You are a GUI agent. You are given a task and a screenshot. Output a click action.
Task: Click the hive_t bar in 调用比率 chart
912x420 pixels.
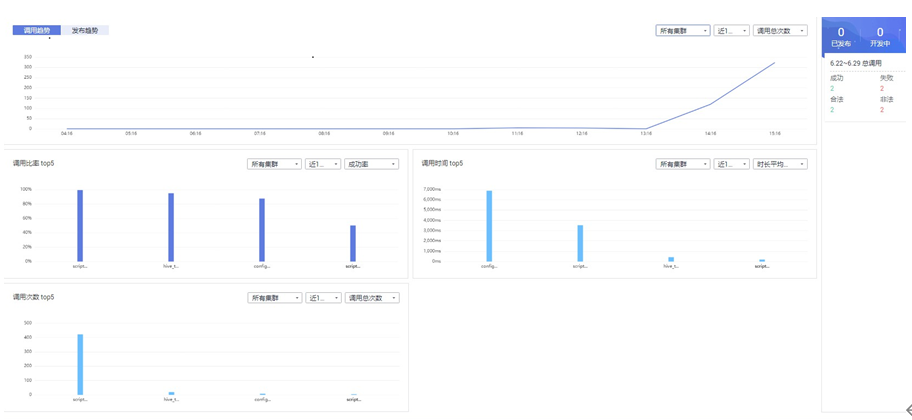pos(171,227)
